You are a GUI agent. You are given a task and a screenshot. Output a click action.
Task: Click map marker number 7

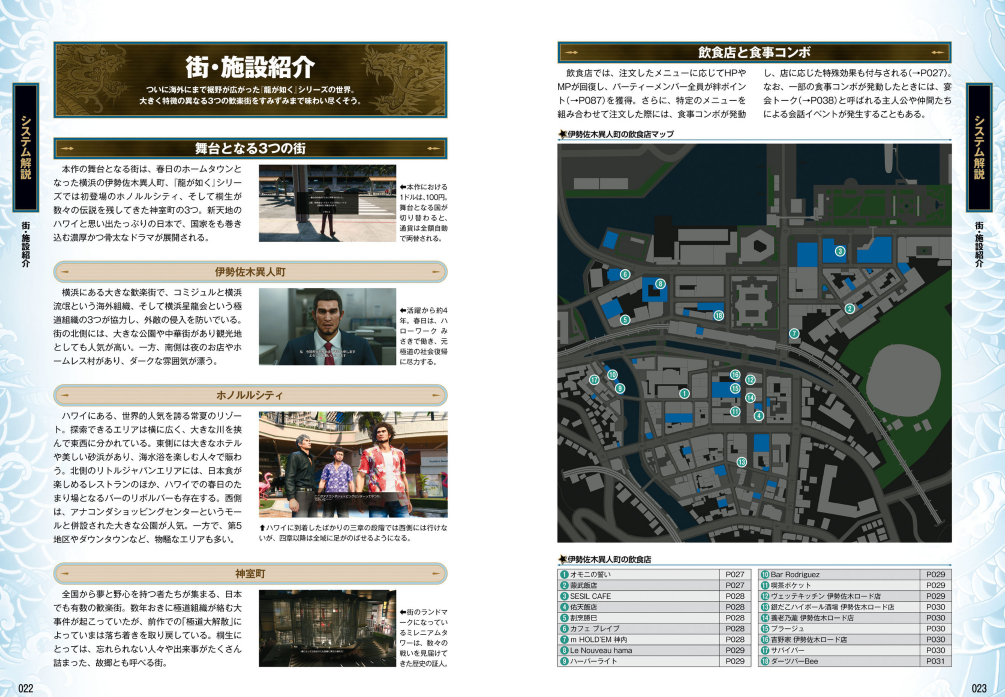point(794,333)
